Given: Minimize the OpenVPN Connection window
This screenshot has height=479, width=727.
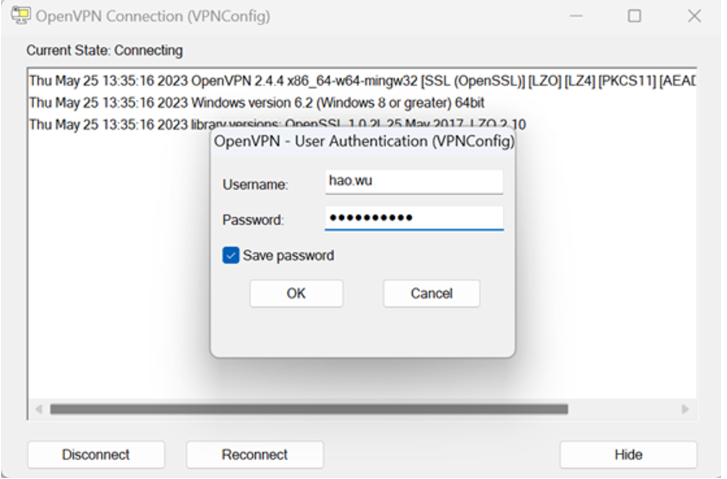Looking at the screenshot, I should tap(576, 16).
